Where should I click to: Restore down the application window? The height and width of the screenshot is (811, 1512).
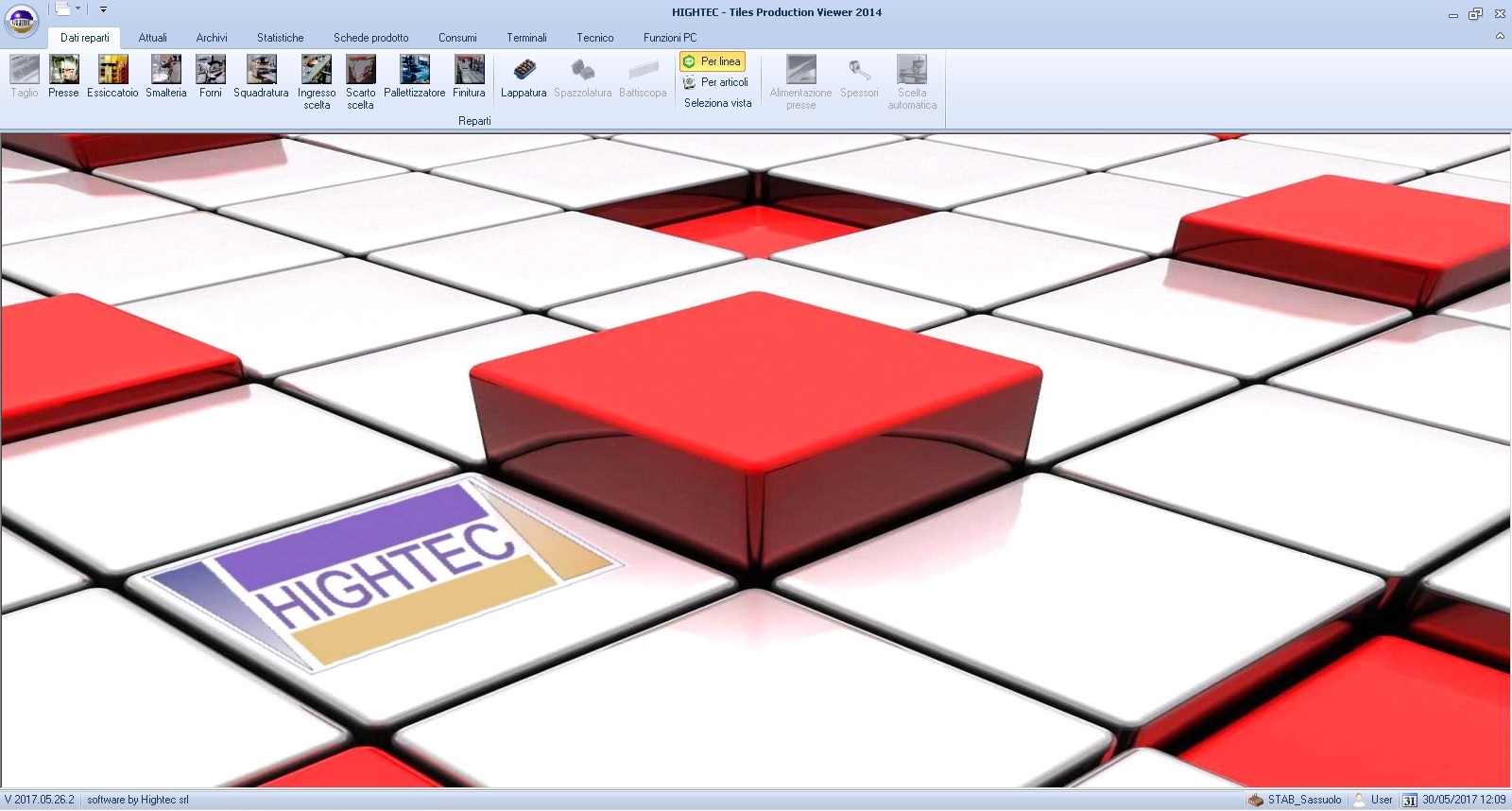(1476, 13)
